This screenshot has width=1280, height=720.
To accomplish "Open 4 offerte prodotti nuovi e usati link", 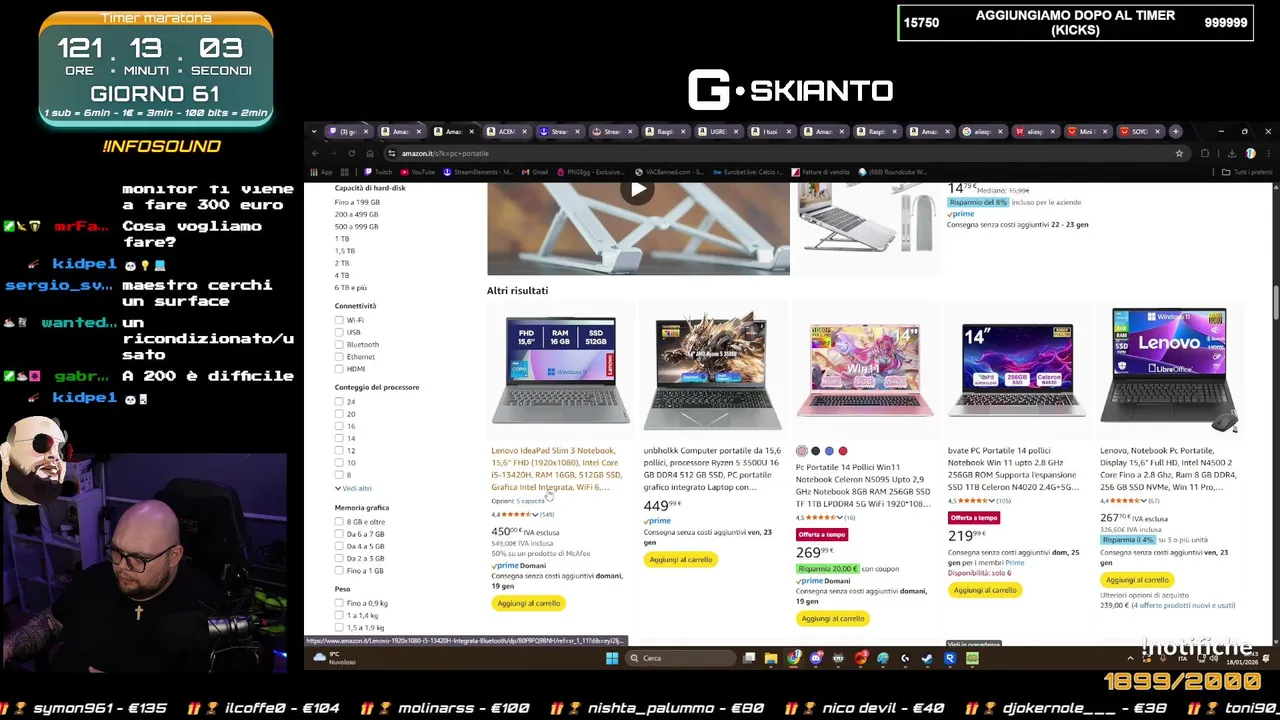I will tap(1184, 605).
